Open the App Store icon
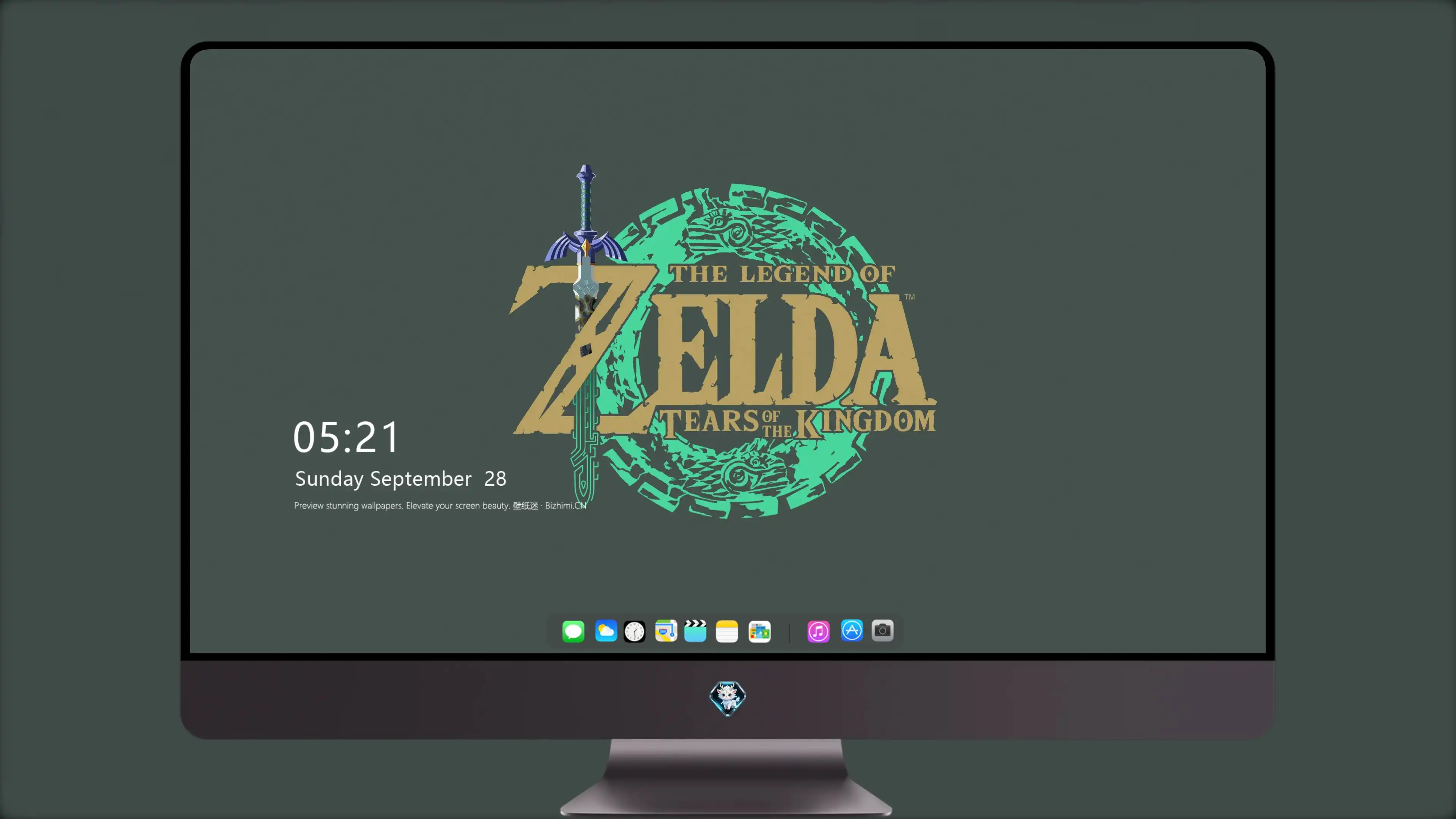The image size is (1456, 819). pyautogui.click(x=852, y=630)
